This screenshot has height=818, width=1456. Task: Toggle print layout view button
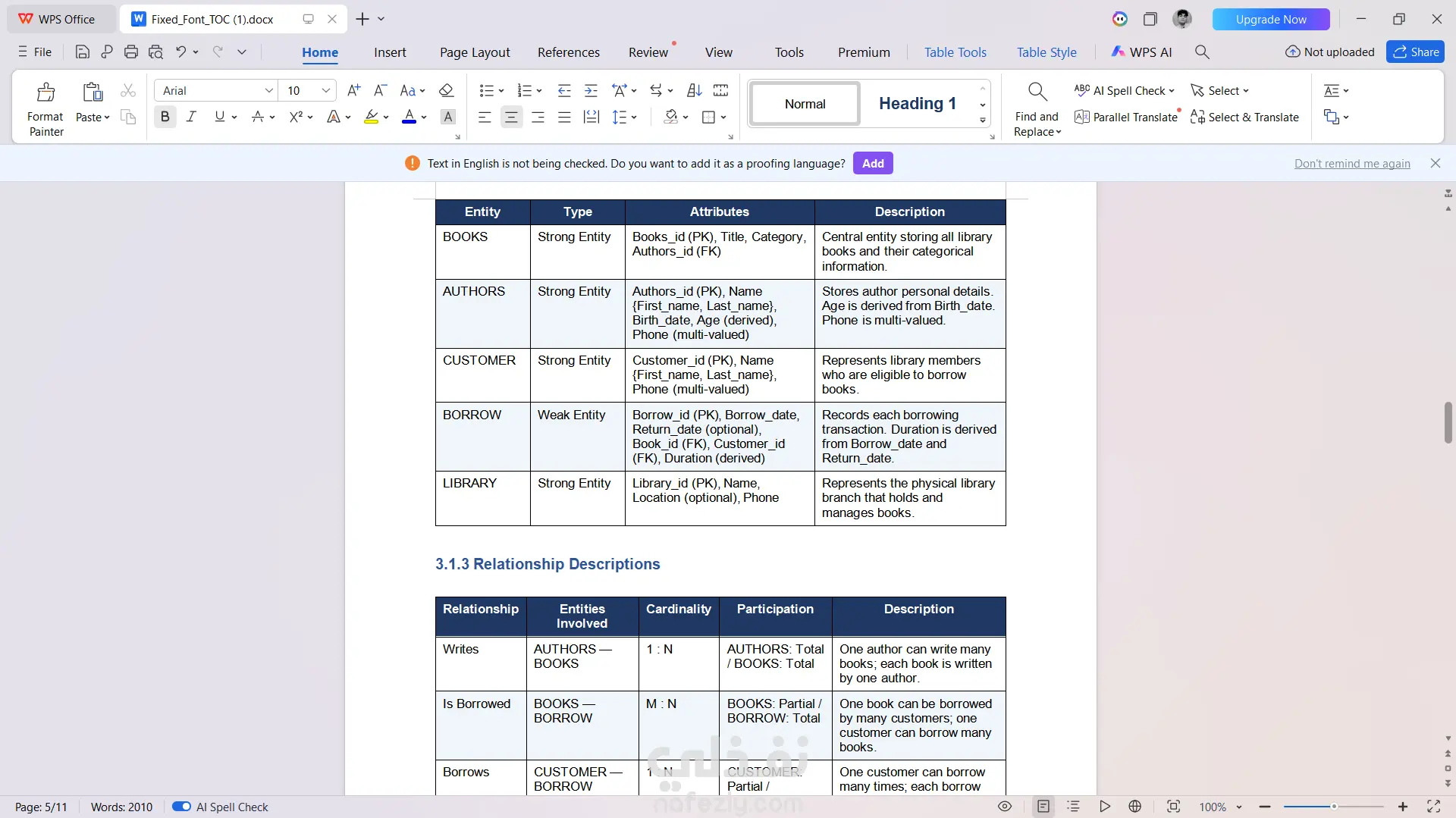[1043, 807]
